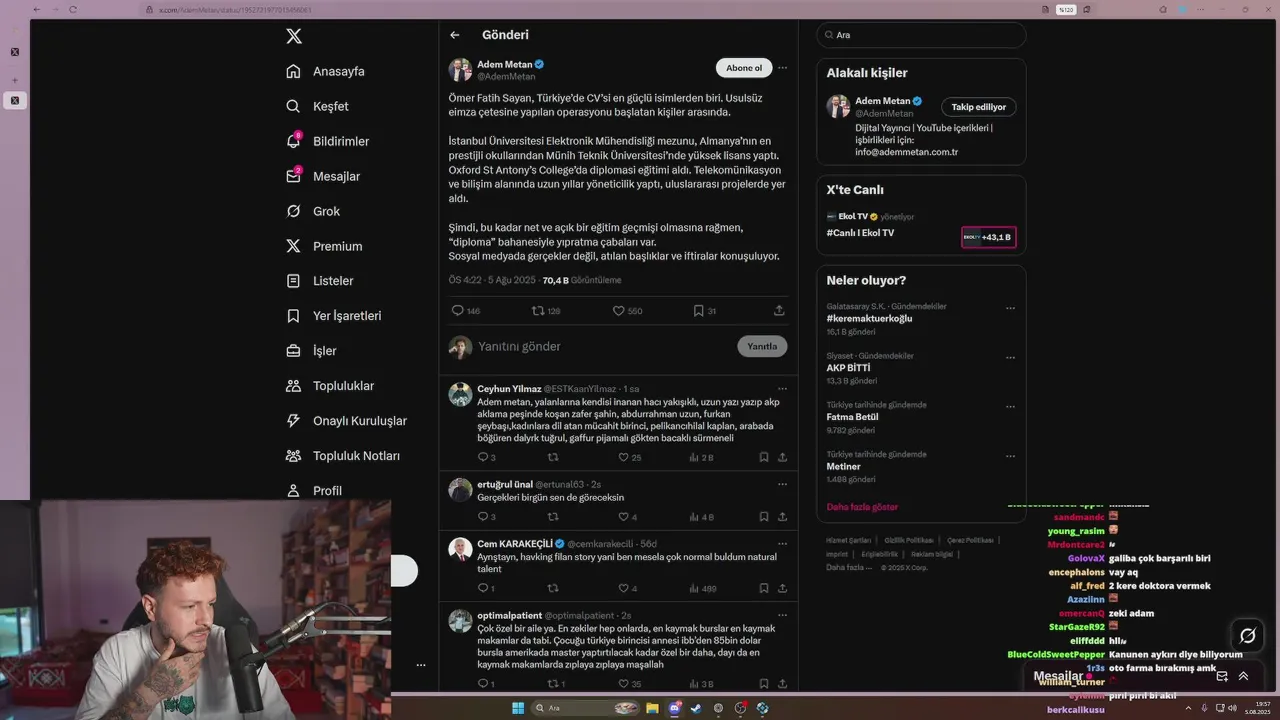Open Fatma Betül trend
Viewport: 1280px width, 720px height.
coord(852,417)
